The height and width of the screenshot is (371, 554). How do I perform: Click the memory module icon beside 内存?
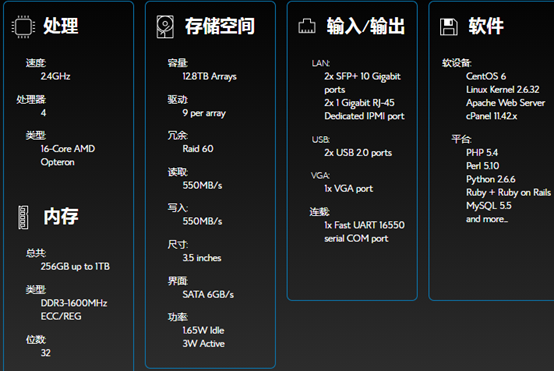coord(23,217)
